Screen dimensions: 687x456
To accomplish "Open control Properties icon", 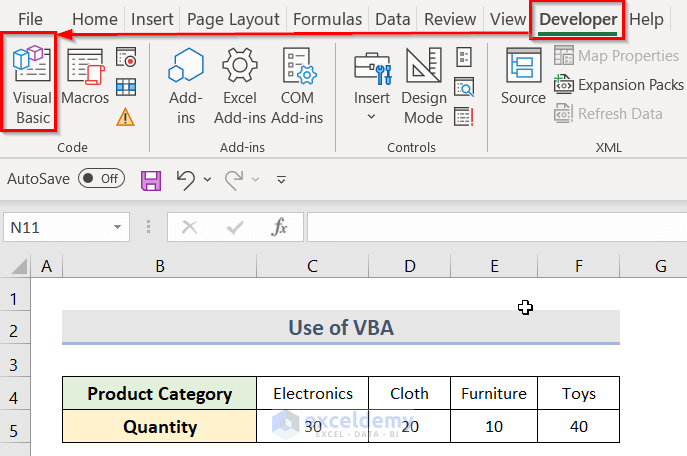I will click(464, 57).
